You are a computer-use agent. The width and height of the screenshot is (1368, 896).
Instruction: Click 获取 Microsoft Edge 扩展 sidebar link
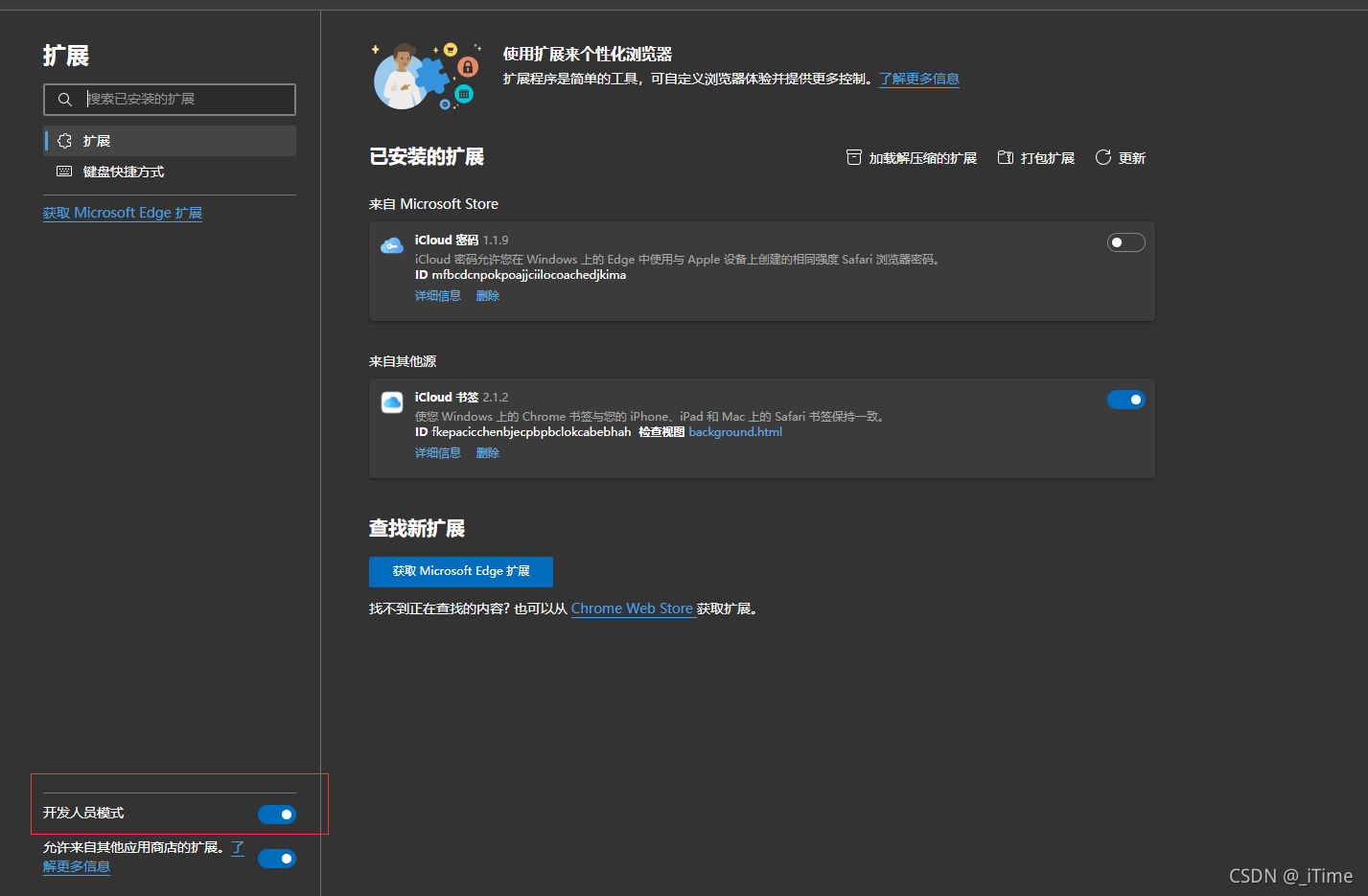coord(123,213)
